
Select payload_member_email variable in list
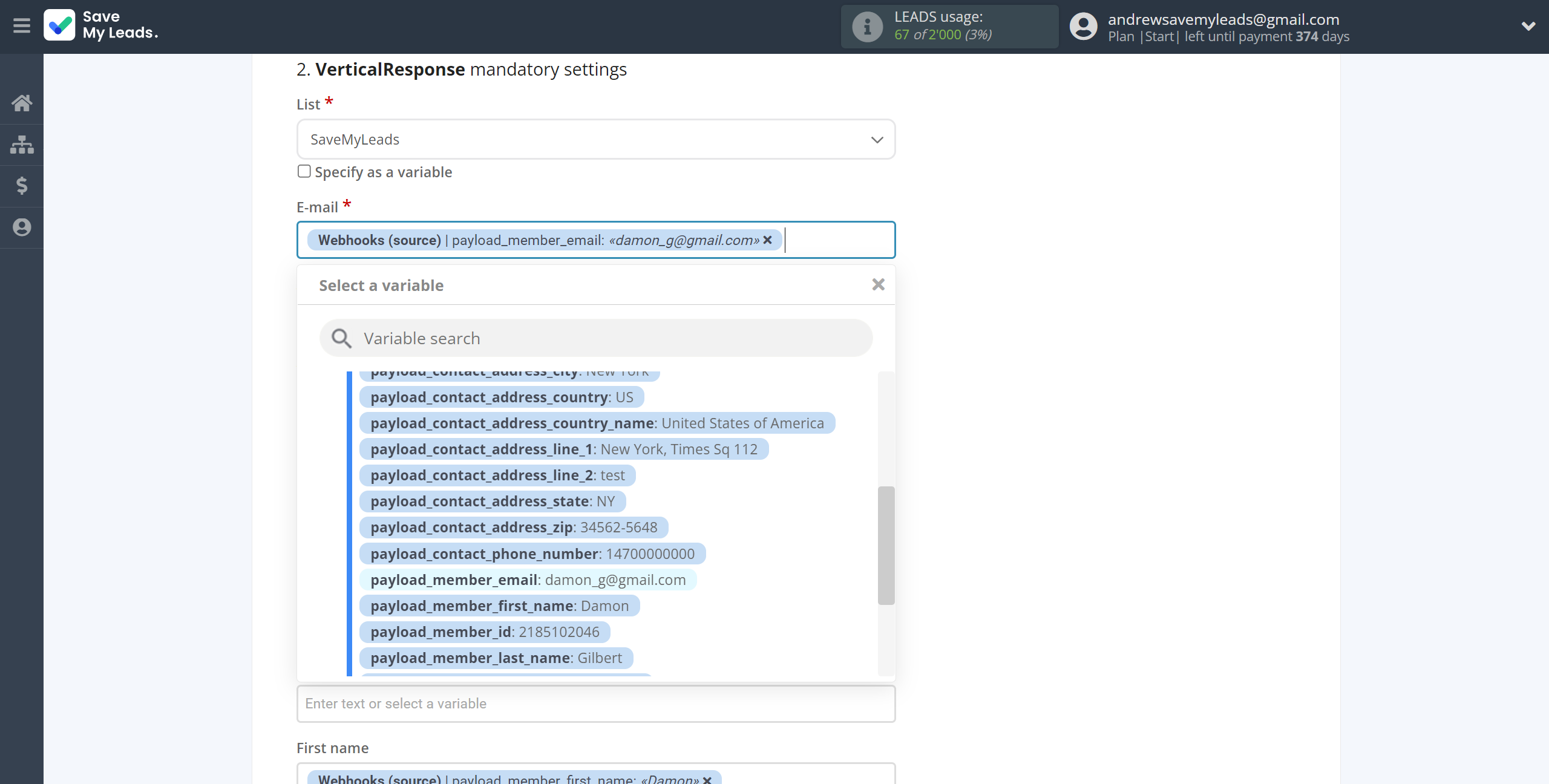[x=528, y=580]
